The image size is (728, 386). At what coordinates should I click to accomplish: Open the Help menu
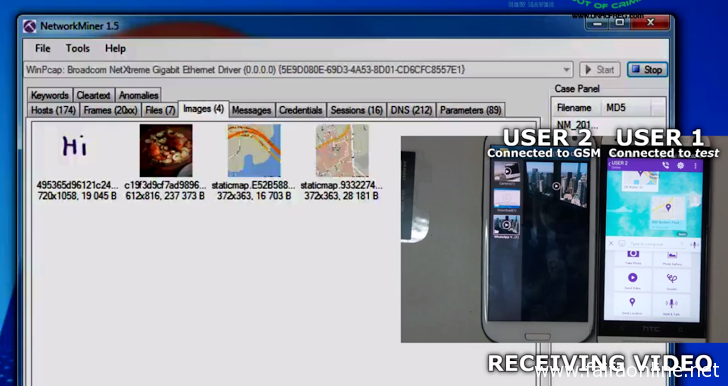coord(115,48)
